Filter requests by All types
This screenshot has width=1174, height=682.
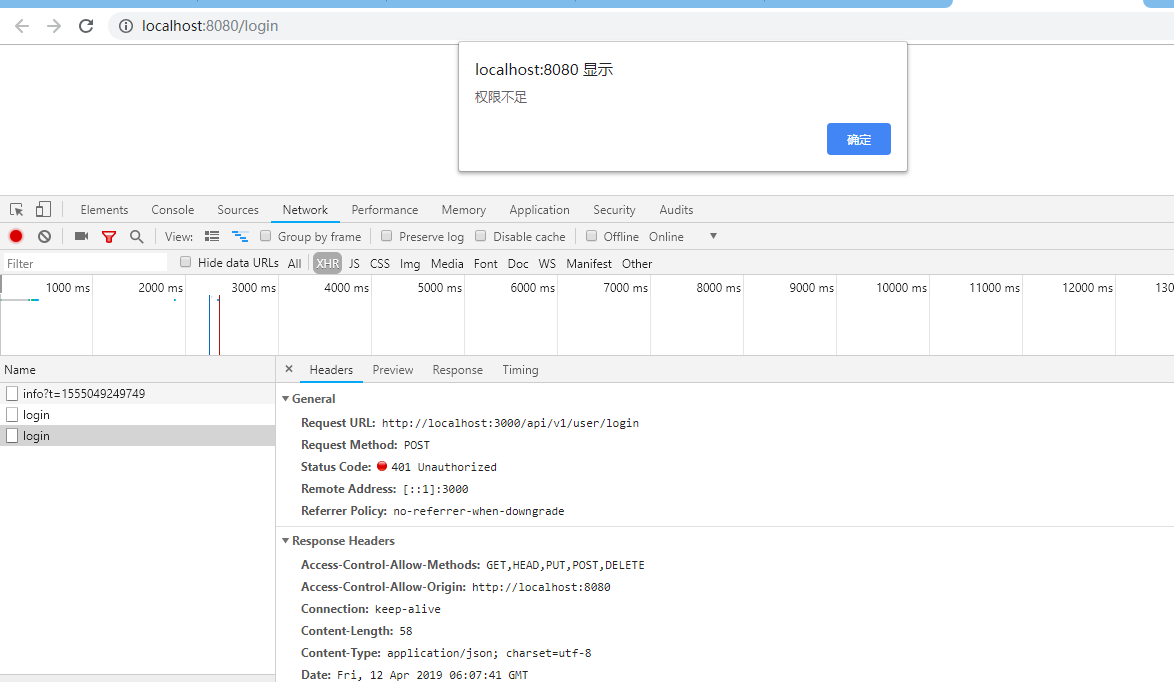pos(294,264)
